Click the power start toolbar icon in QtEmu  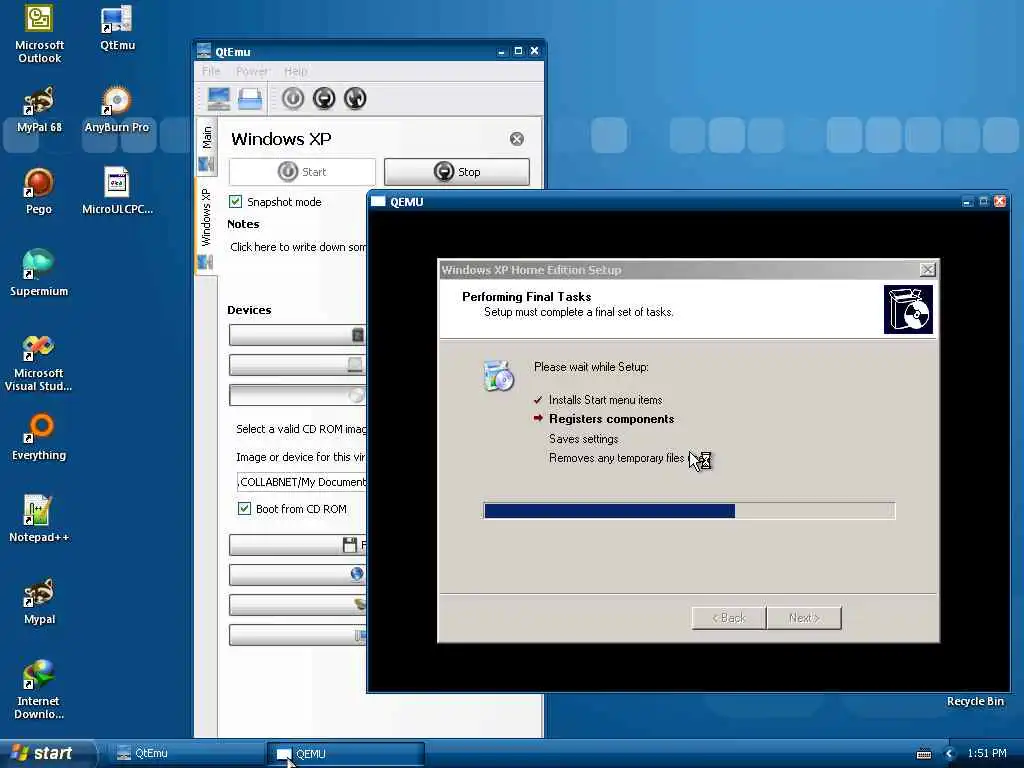coord(293,99)
